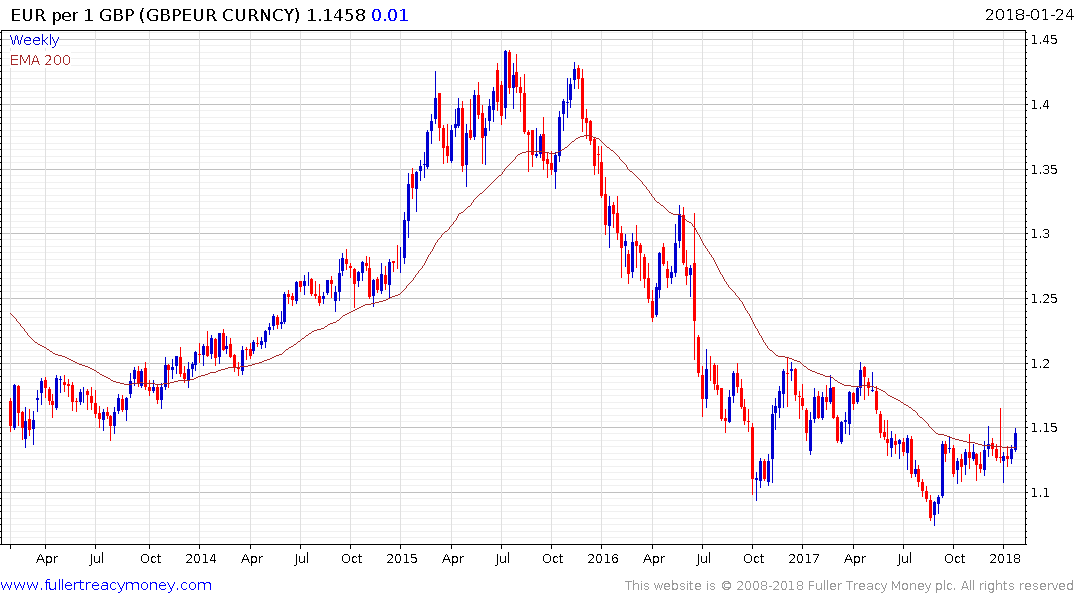
Task: Select the 'EMA 200' legend label
Action: pyautogui.click(x=40, y=60)
